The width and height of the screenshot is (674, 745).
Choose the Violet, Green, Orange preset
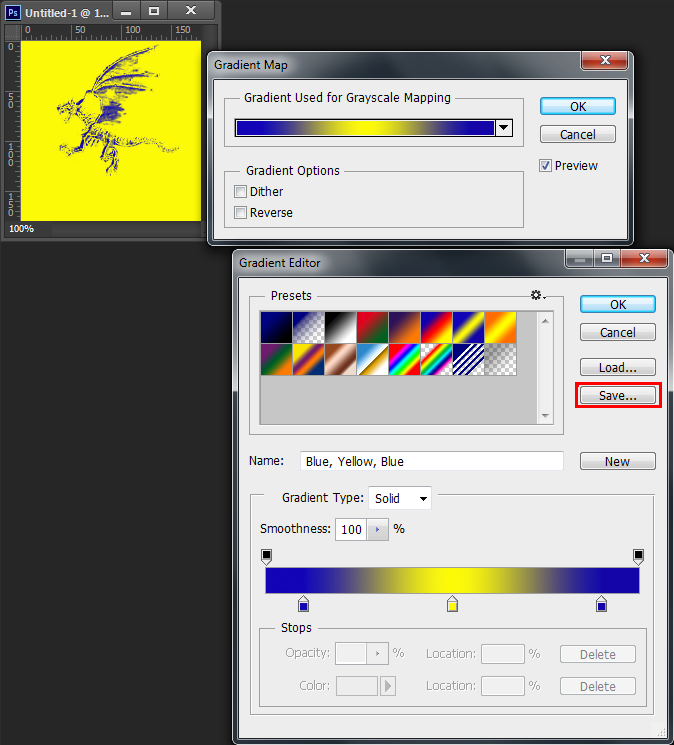(x=276, y=359)
